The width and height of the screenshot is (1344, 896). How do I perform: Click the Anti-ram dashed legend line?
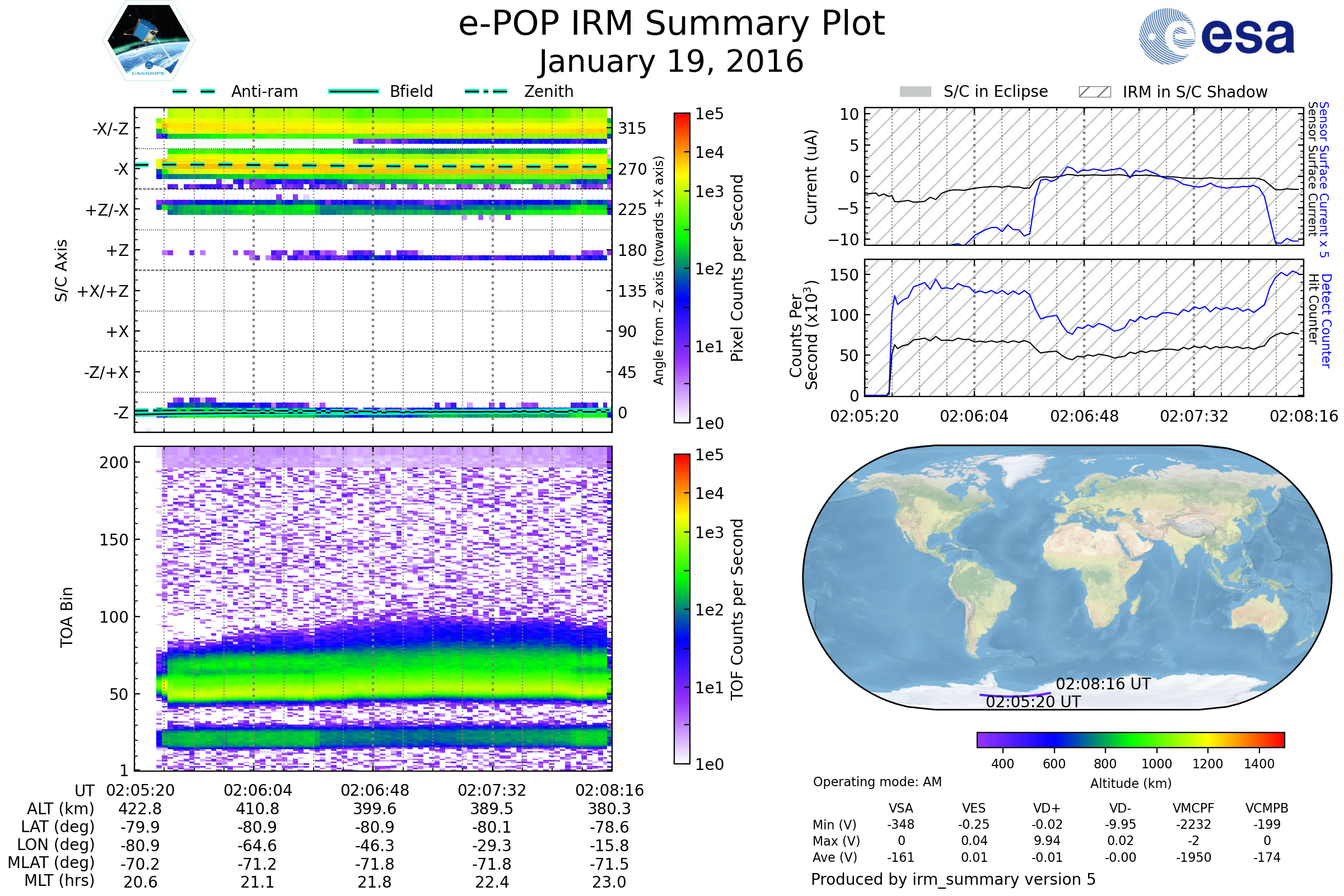[x=194, y=91]
